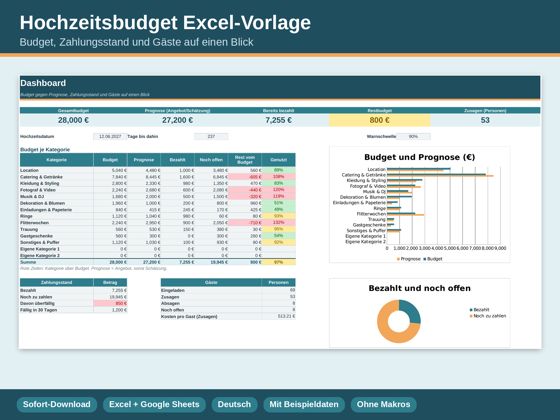The image size is (560, 420).
Task: Click the Zahlungsstand table header
Action: click(x=56, y=282)
